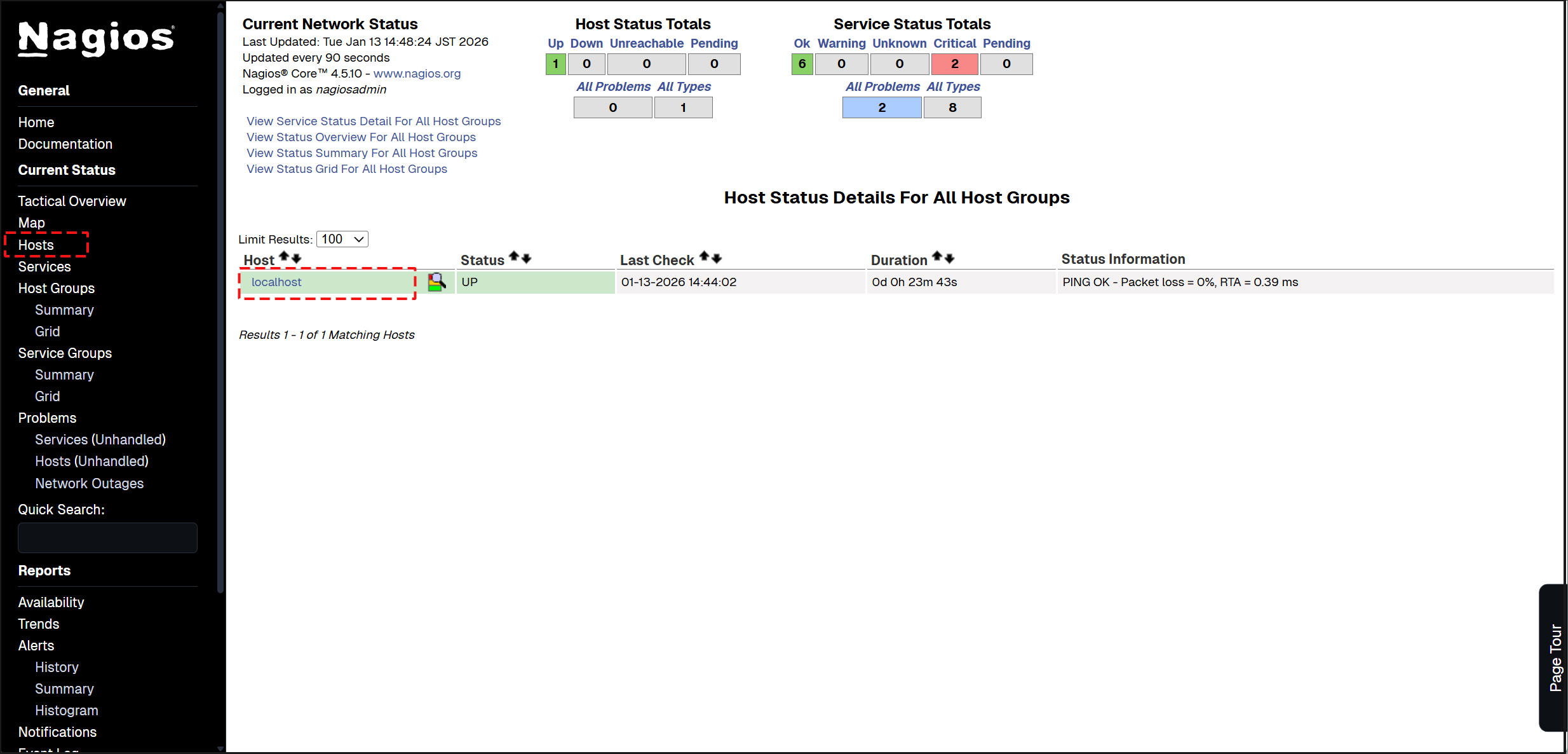1568x754 pixels.
Task: Click the Nagios logo
Action: pos(96,38)
